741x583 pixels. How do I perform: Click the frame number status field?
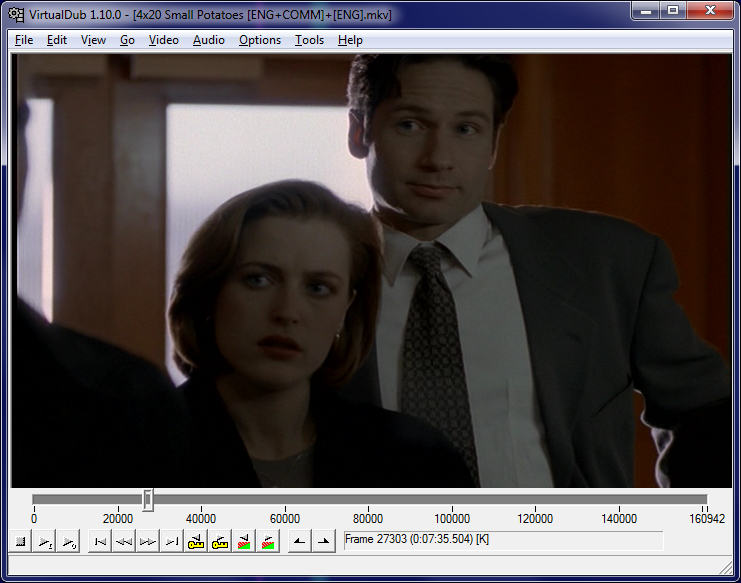click(x=503, y=540)
